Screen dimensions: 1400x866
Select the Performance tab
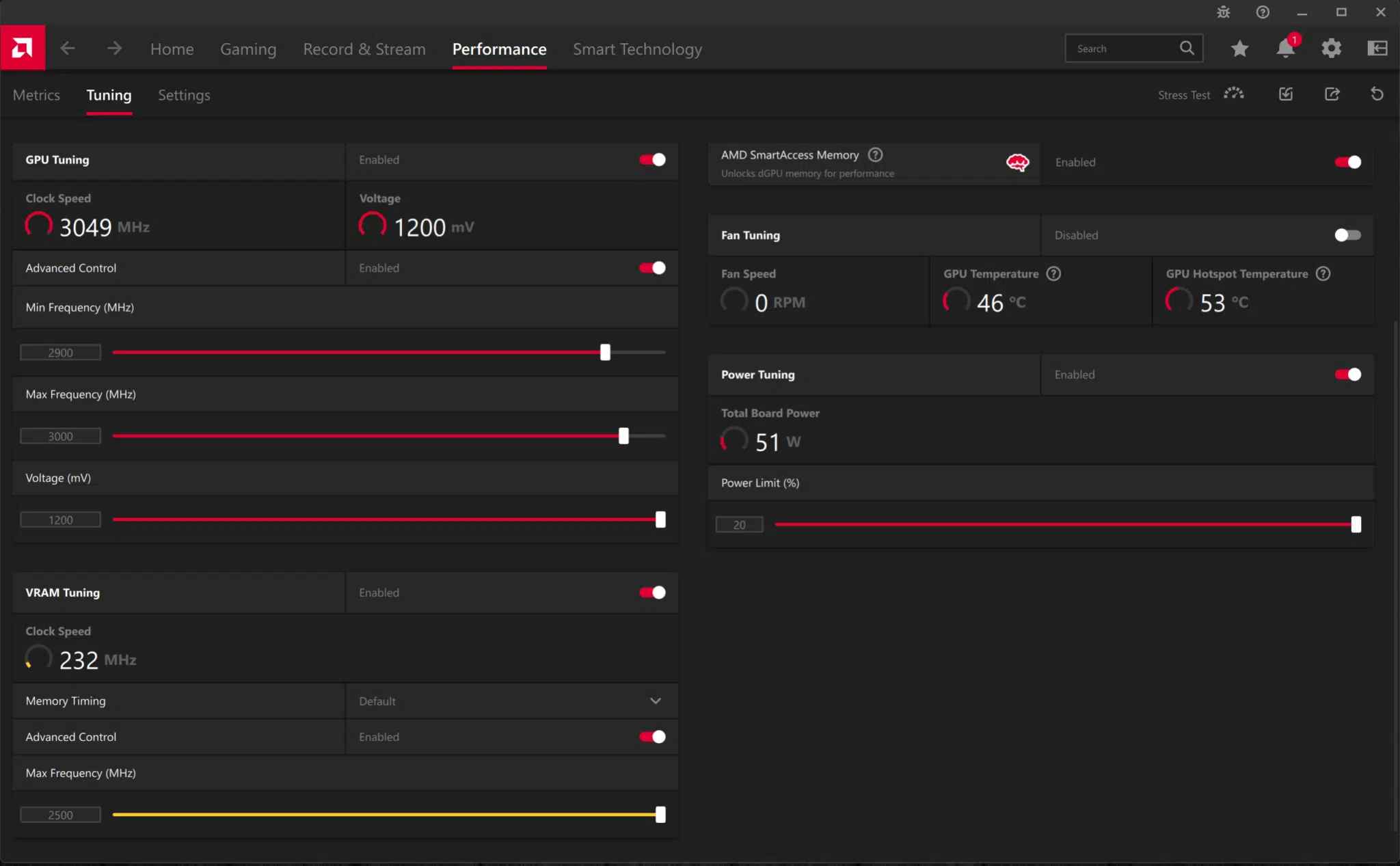pos(499,49)
